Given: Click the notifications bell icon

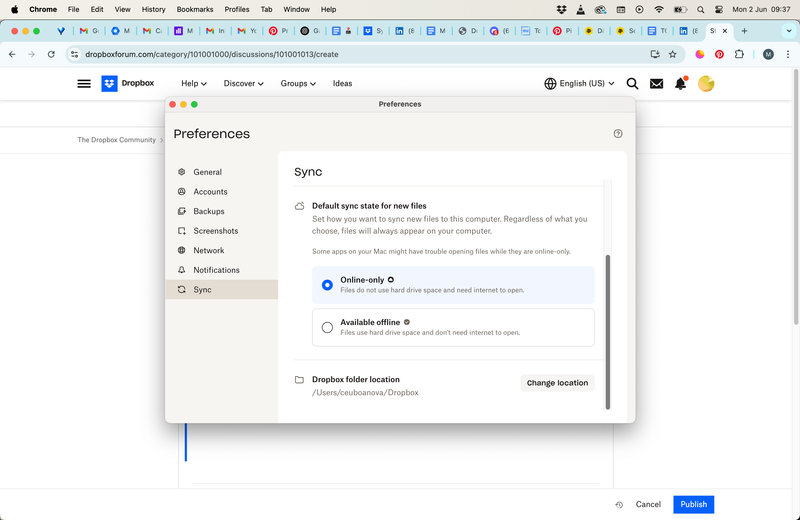Looking at the screenshot, I should tap(680, 84).
